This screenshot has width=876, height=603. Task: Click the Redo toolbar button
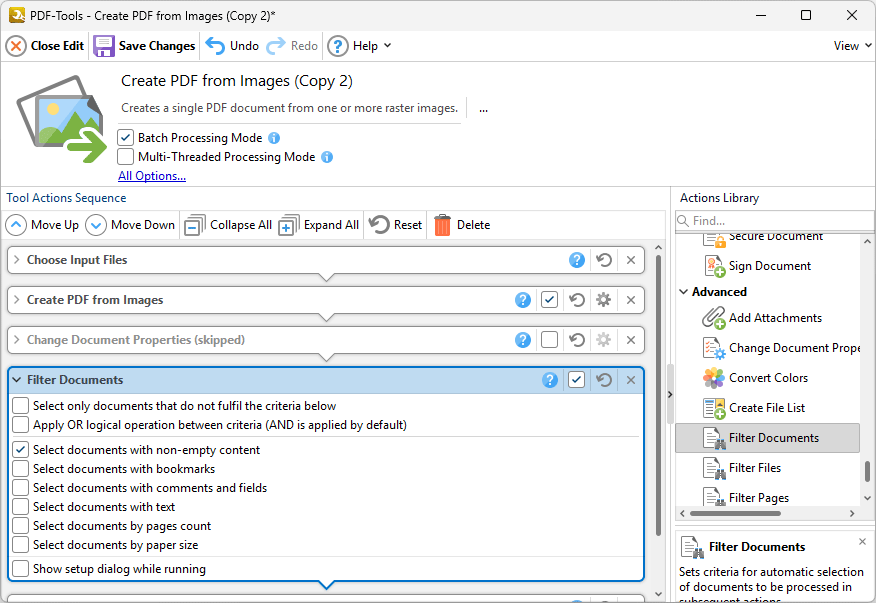point(292,46)
